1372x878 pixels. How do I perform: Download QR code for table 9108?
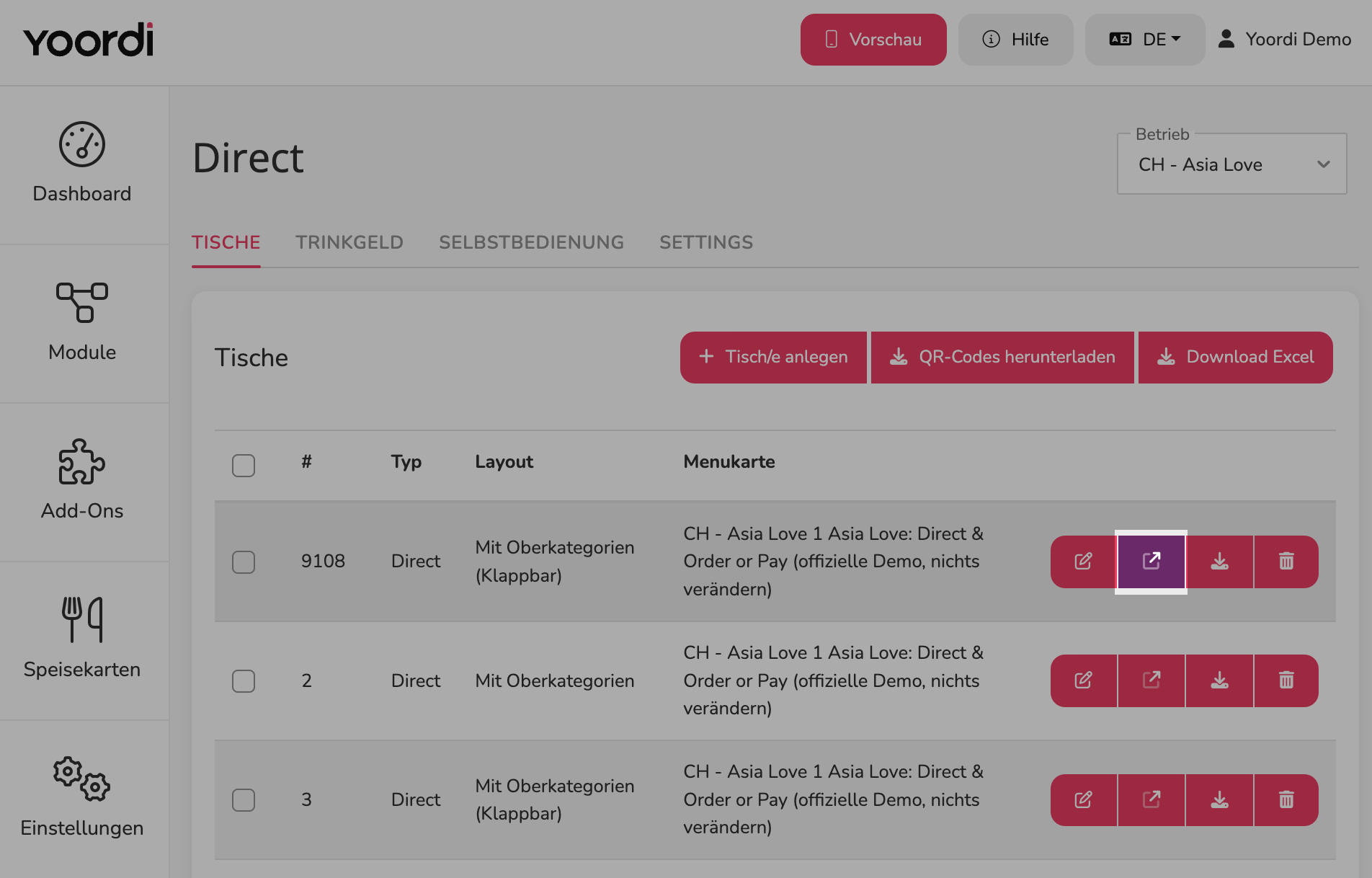tap(1220, 562)
